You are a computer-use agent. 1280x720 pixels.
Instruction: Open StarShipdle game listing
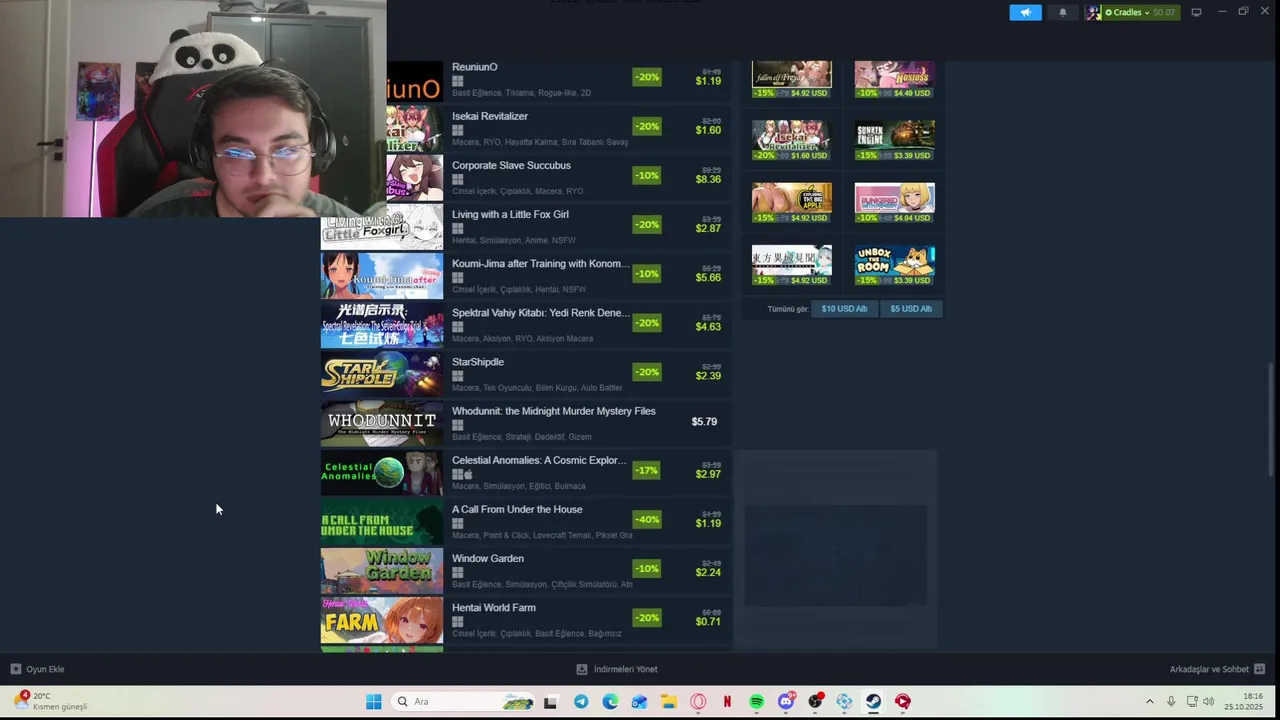478,362
